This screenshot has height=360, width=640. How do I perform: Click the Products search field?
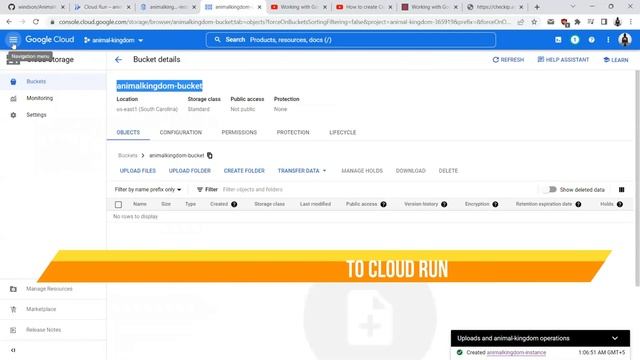click(x=351, y=40)
